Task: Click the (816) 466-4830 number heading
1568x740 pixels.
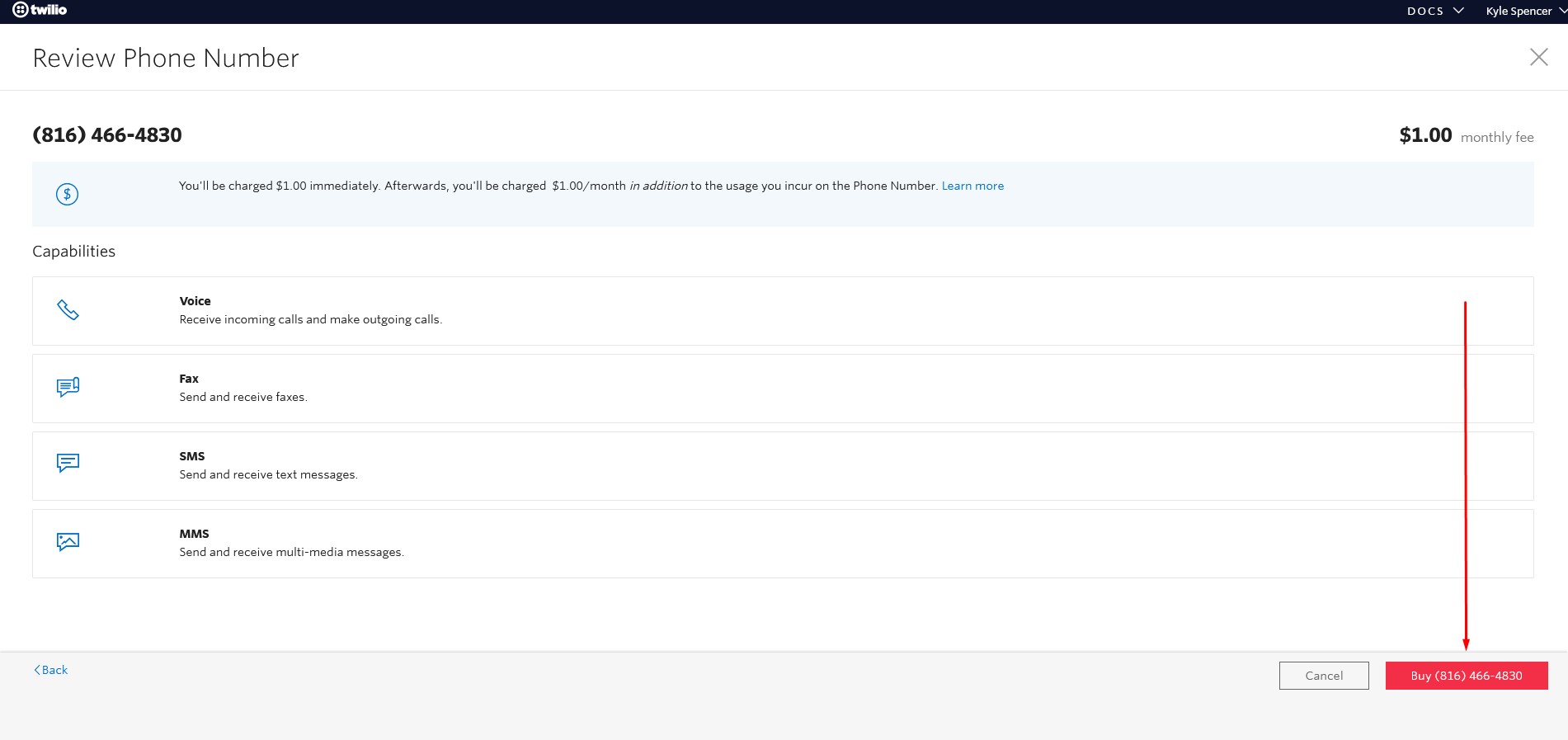Action: (107, 135)
